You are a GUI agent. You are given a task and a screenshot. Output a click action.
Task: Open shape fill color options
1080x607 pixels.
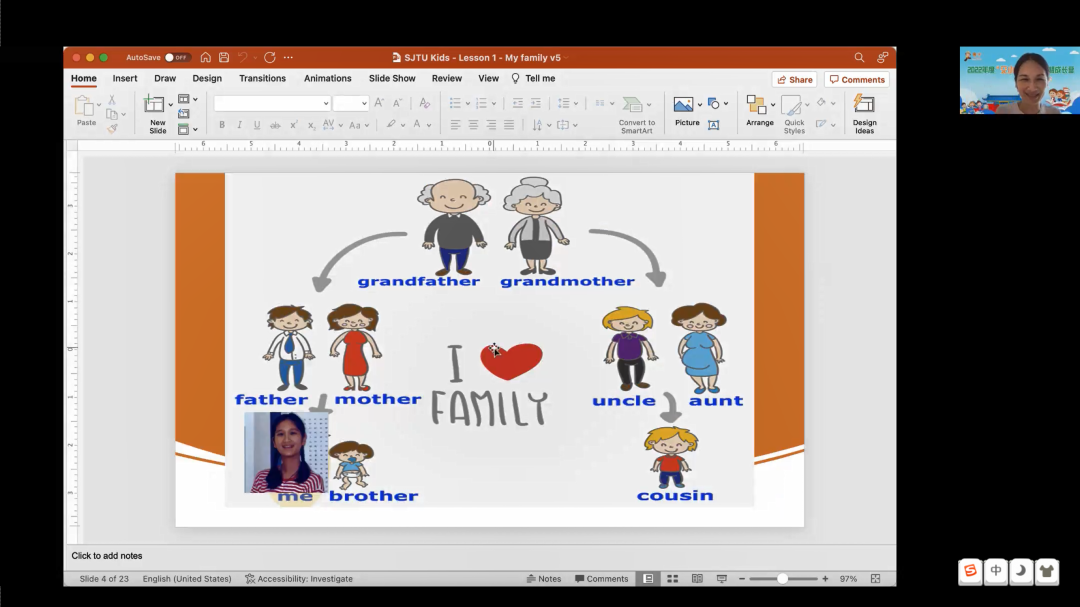click(x=825, y=103)
